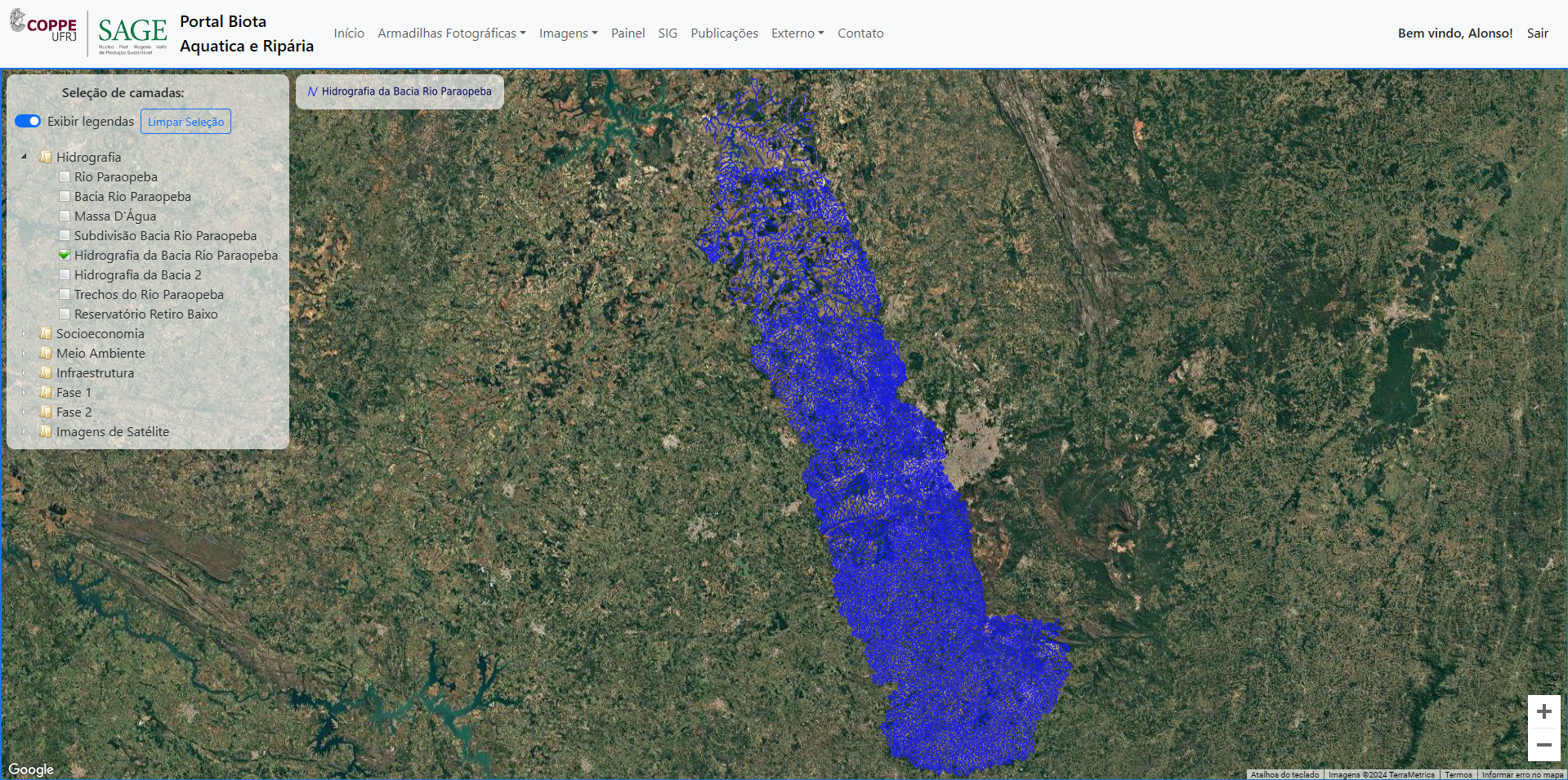Click the 'Seleção de camadas:' heading
1568x780 pixels.
pyautogui.click(x=123, y=93)
